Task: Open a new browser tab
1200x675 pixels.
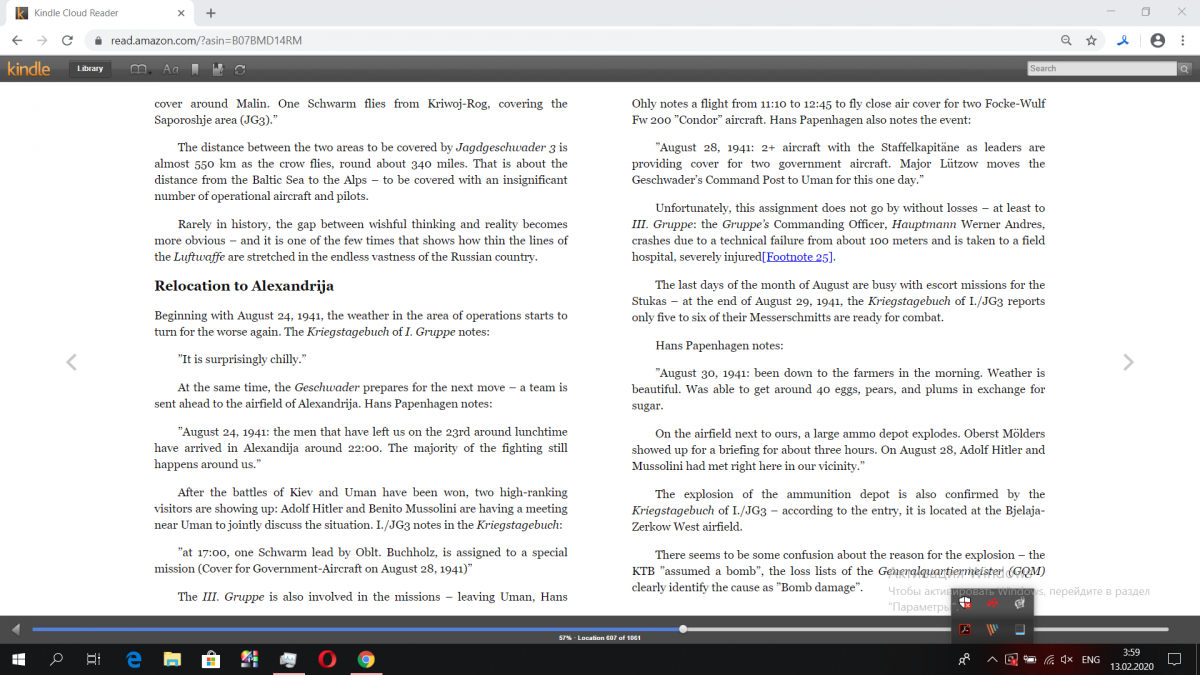Action: click(211, 13)
